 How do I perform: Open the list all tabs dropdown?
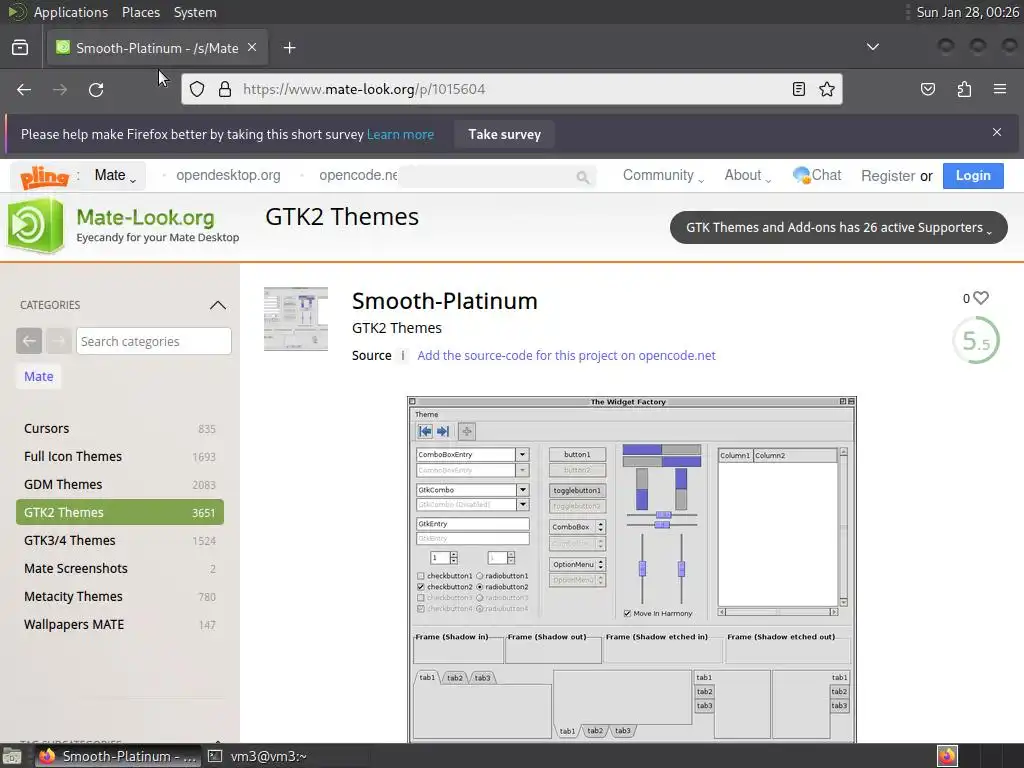[x=872, y=47]
